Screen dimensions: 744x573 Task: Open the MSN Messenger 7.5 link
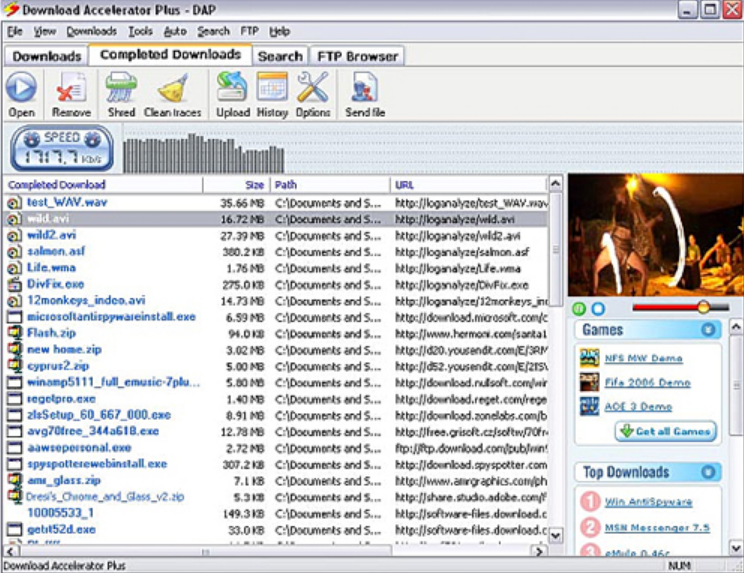(x=657, y=527)
